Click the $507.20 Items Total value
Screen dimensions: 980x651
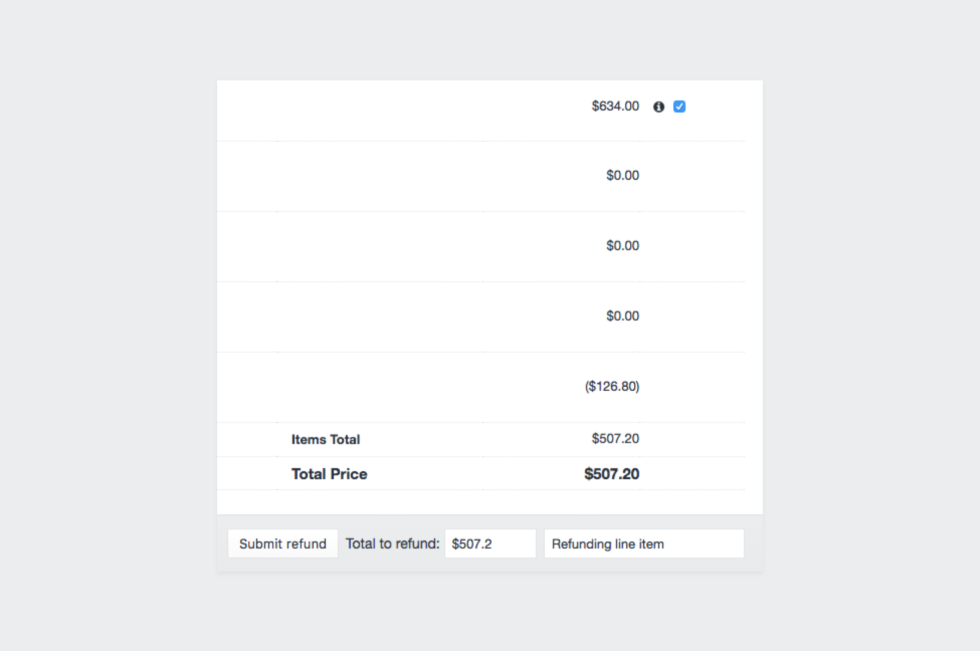click(616, 439)
